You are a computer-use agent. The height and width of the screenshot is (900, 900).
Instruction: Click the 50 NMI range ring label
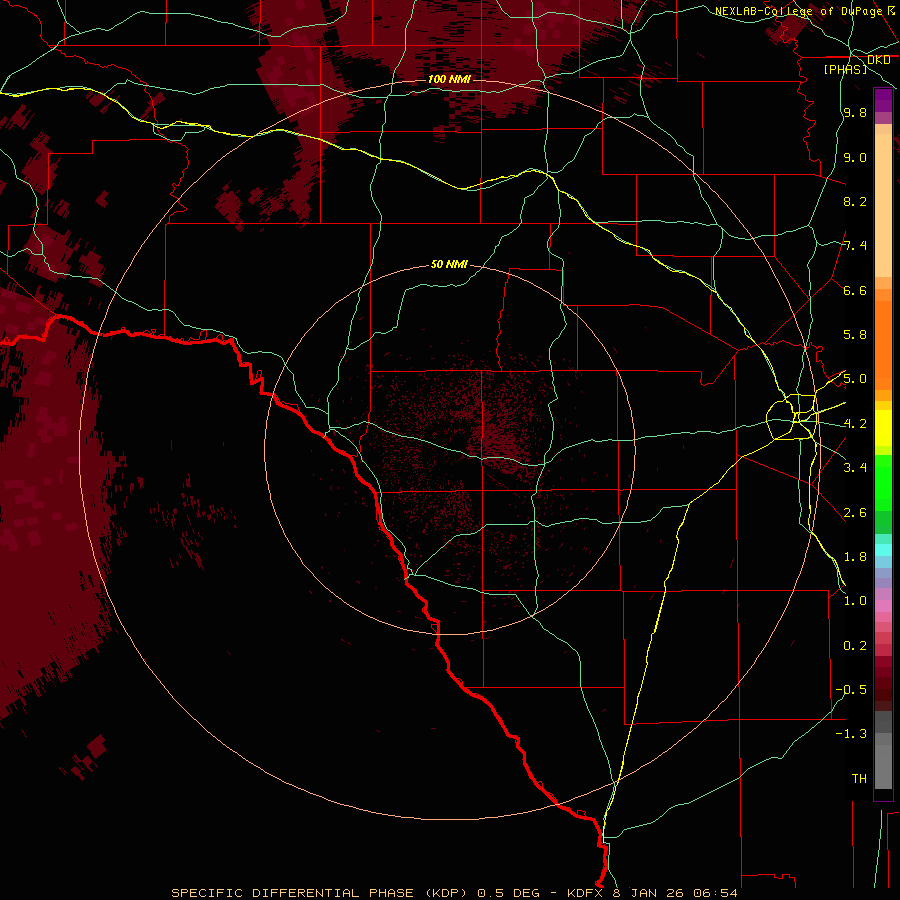(449, 264)
